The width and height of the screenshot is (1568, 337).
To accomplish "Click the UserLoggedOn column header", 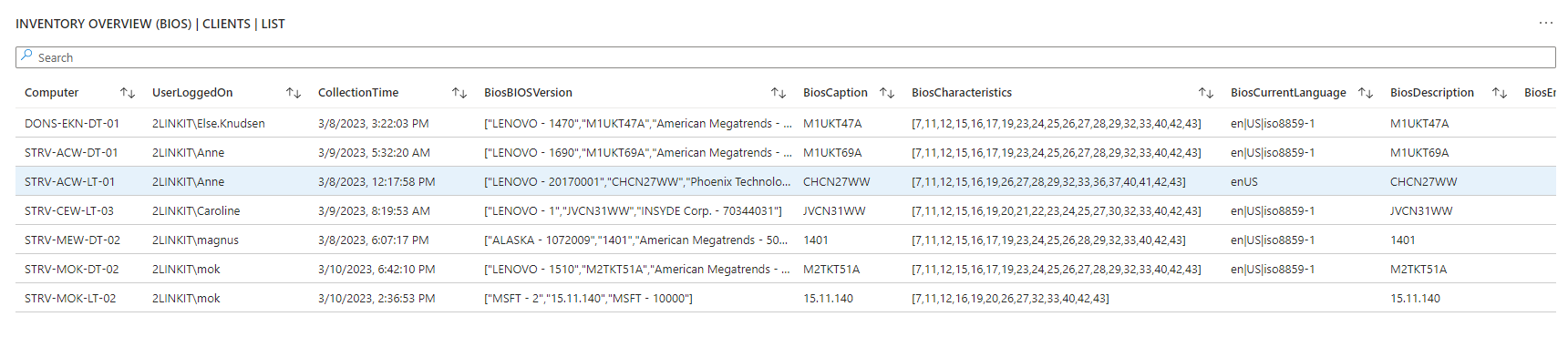I will click(x=192, y=93).
